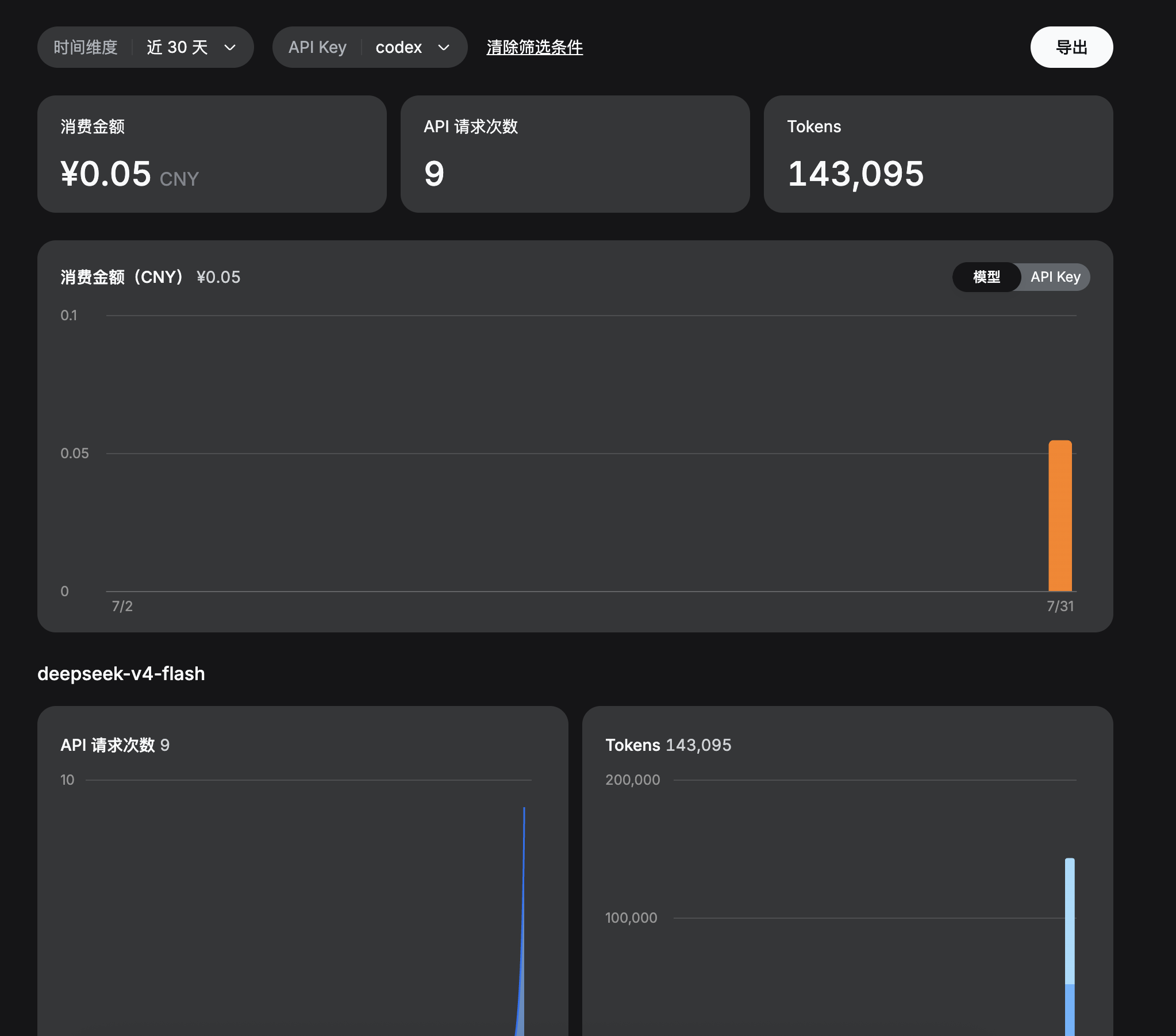Click the chevron arrow beside codex
Image resolution: width=1176 pixels, height=1036 pixels.
coord(444,48)
